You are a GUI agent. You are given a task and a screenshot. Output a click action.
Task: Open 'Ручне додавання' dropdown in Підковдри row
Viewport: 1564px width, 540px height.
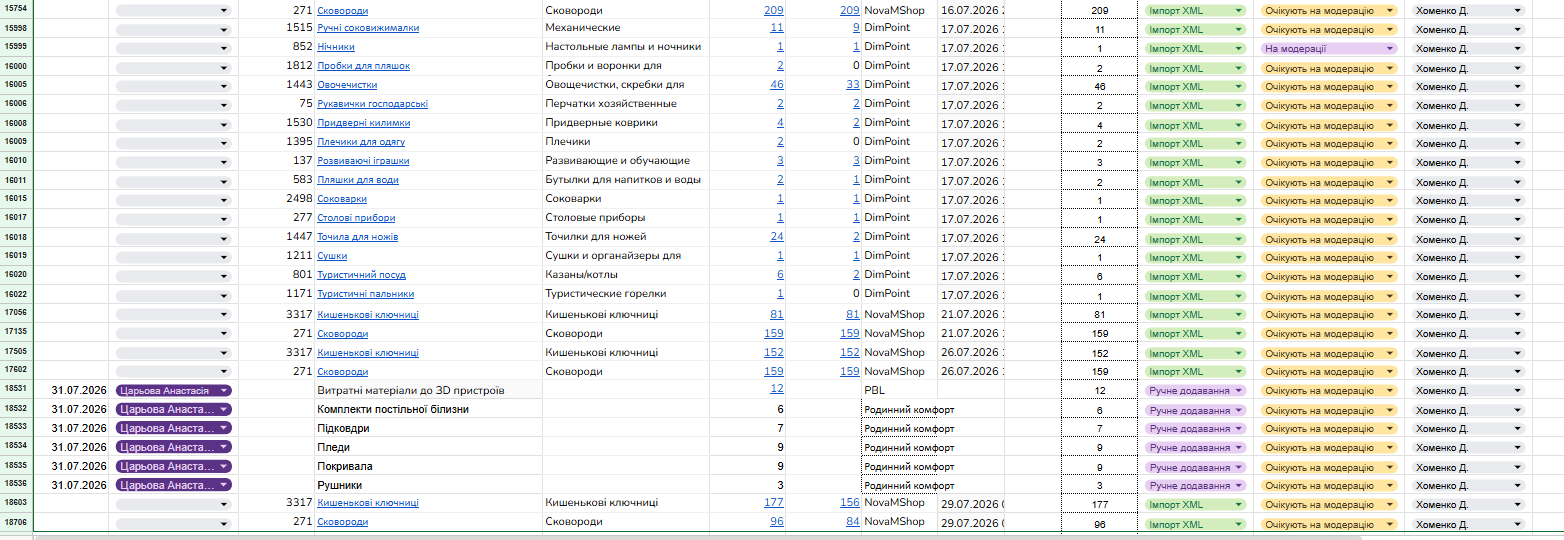[x=1194, y=429]
